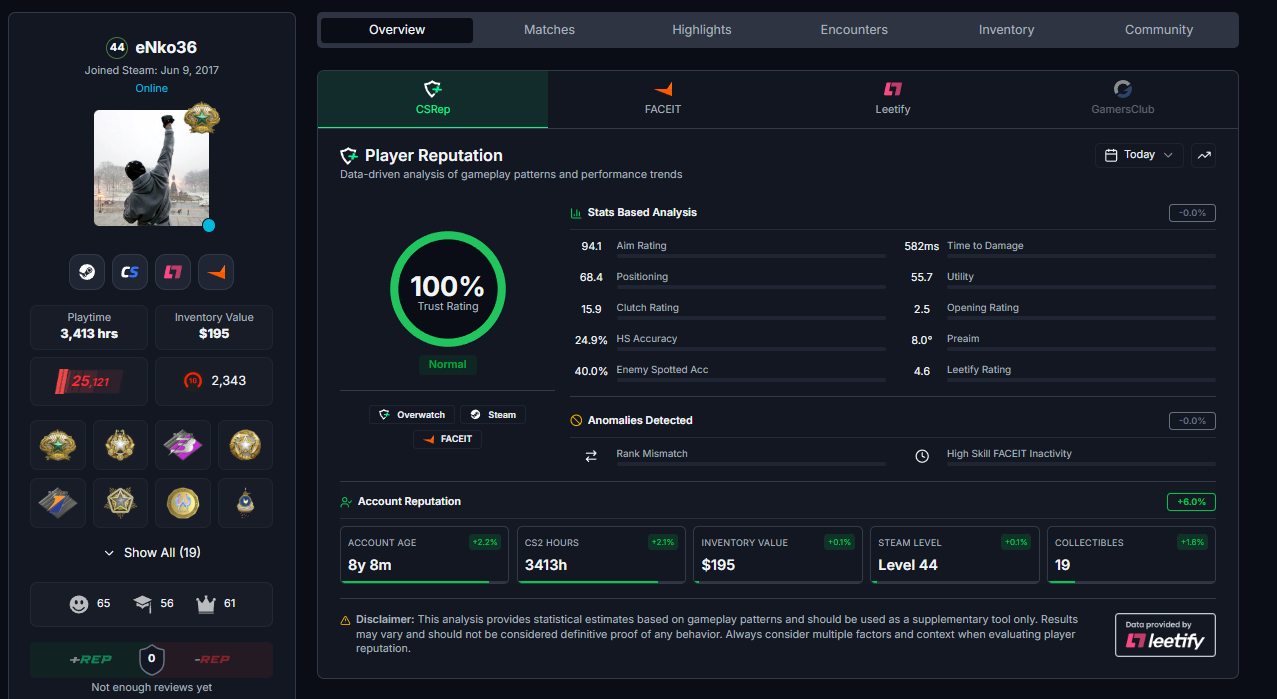The height and width of the screenshot is (699, 1277).
Task: Open the Today date range dropdown
Action: 1139,155
